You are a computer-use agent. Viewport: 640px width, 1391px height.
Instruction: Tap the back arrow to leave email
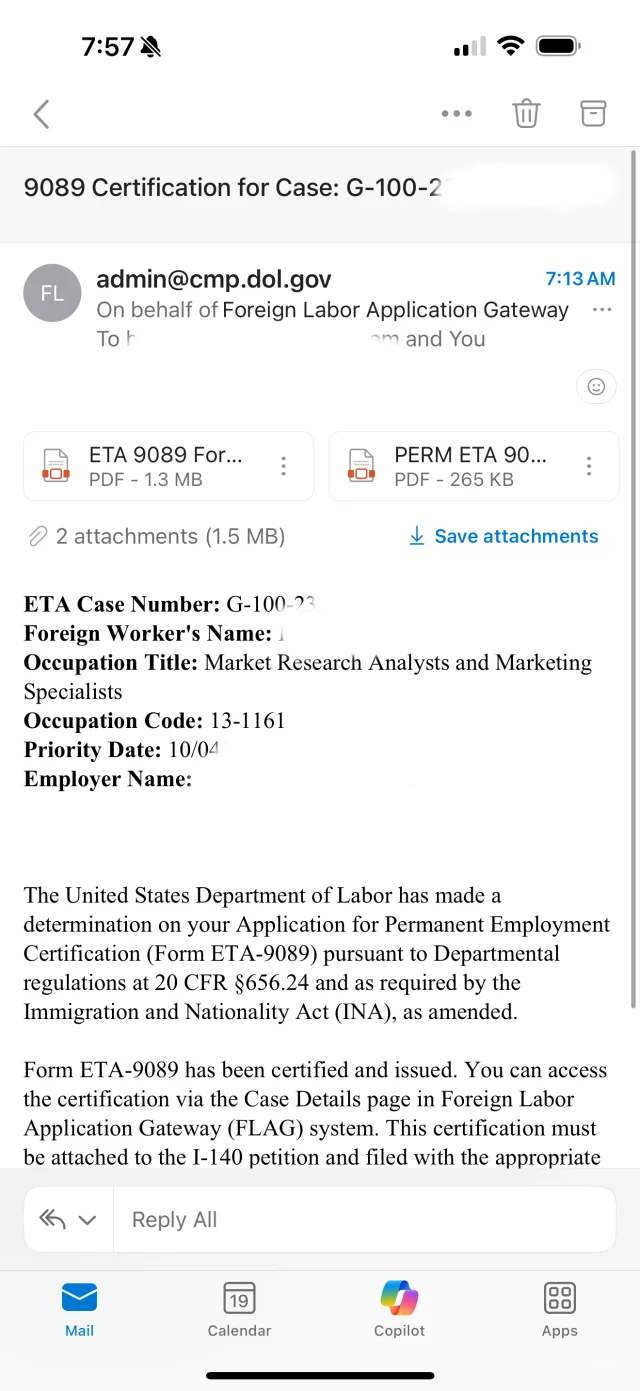(x=41, y=114)
